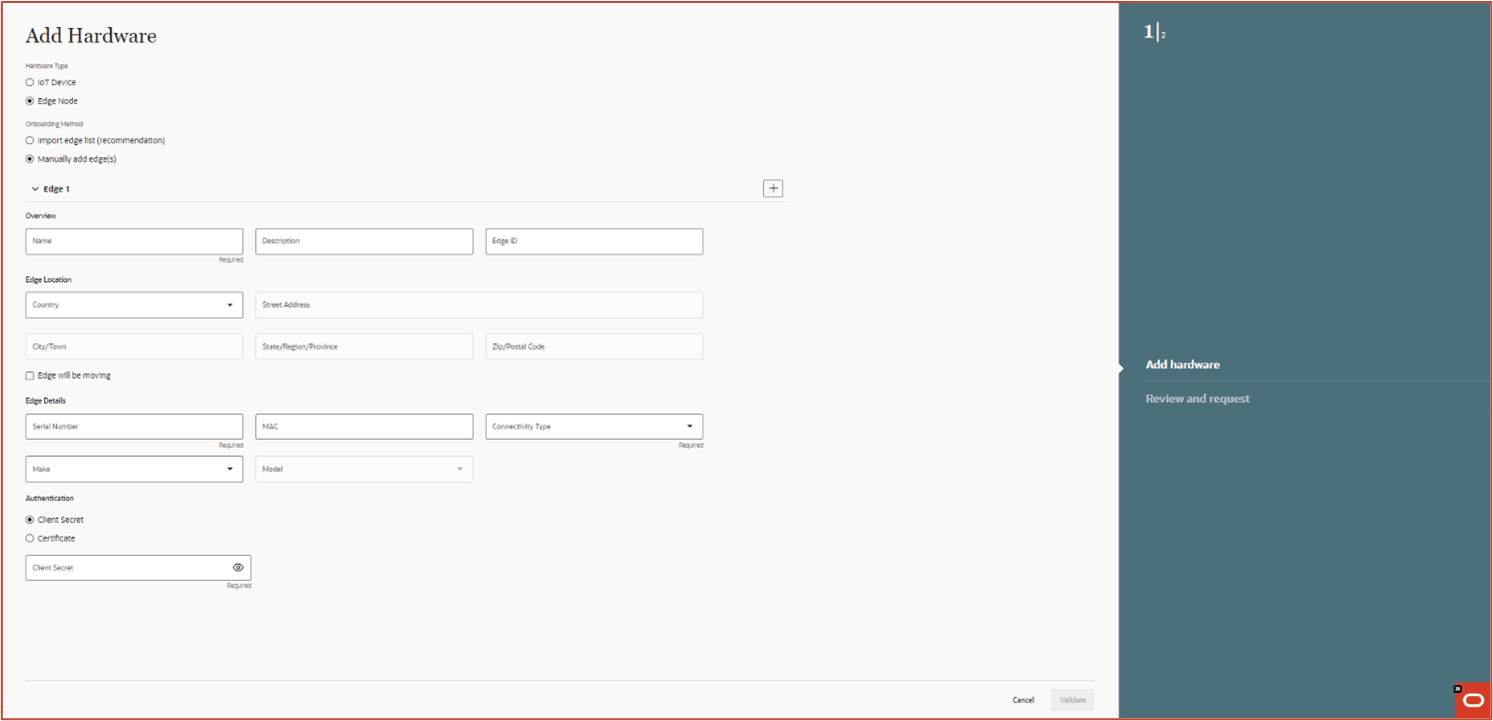Click the MAC address field
This screenshot has width=1493, height=721.
pos(364,426)
